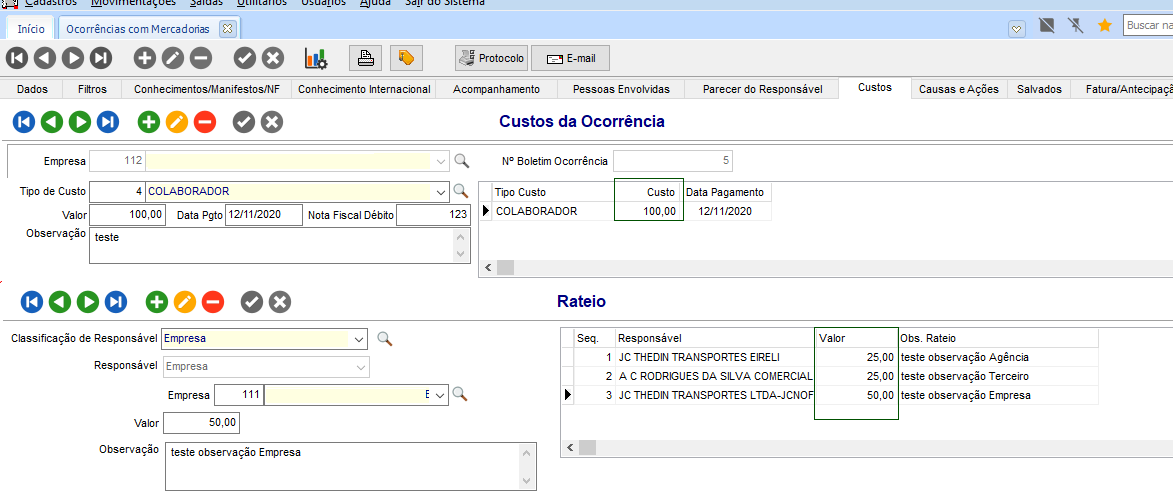1173x501 pixels.
Task: Select row JC THEDIN TRANSPORTES EIRELI
Action: [829, 357]
